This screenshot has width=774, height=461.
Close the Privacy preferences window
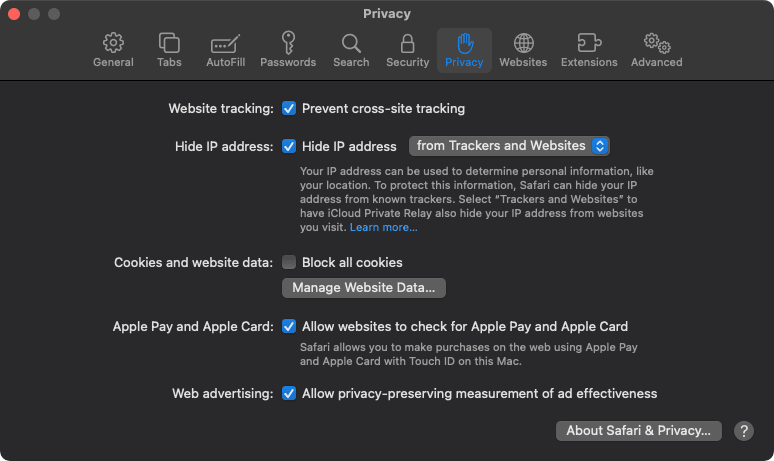click(14, 14)
